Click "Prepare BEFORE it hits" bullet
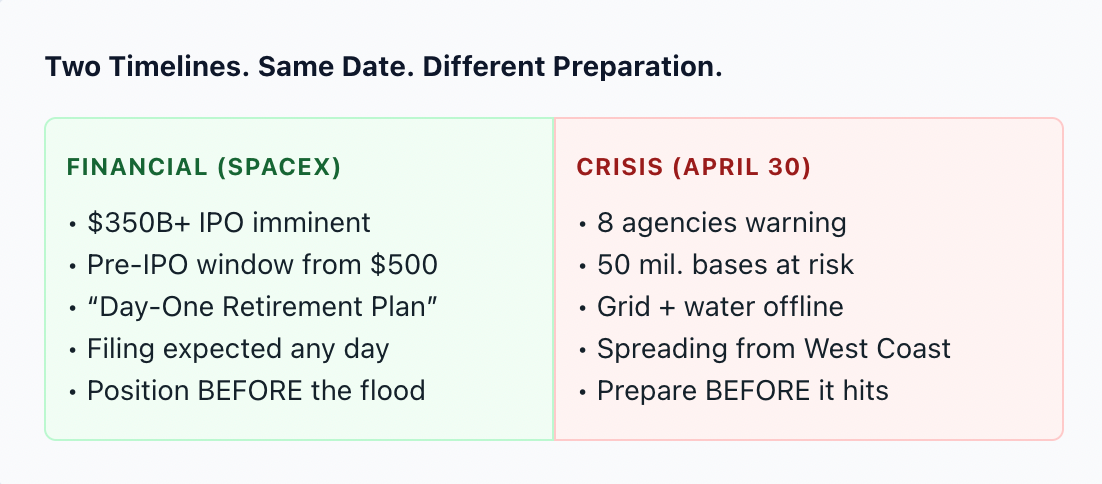This screenshot has width=1102, height=484. pos(743,391)
